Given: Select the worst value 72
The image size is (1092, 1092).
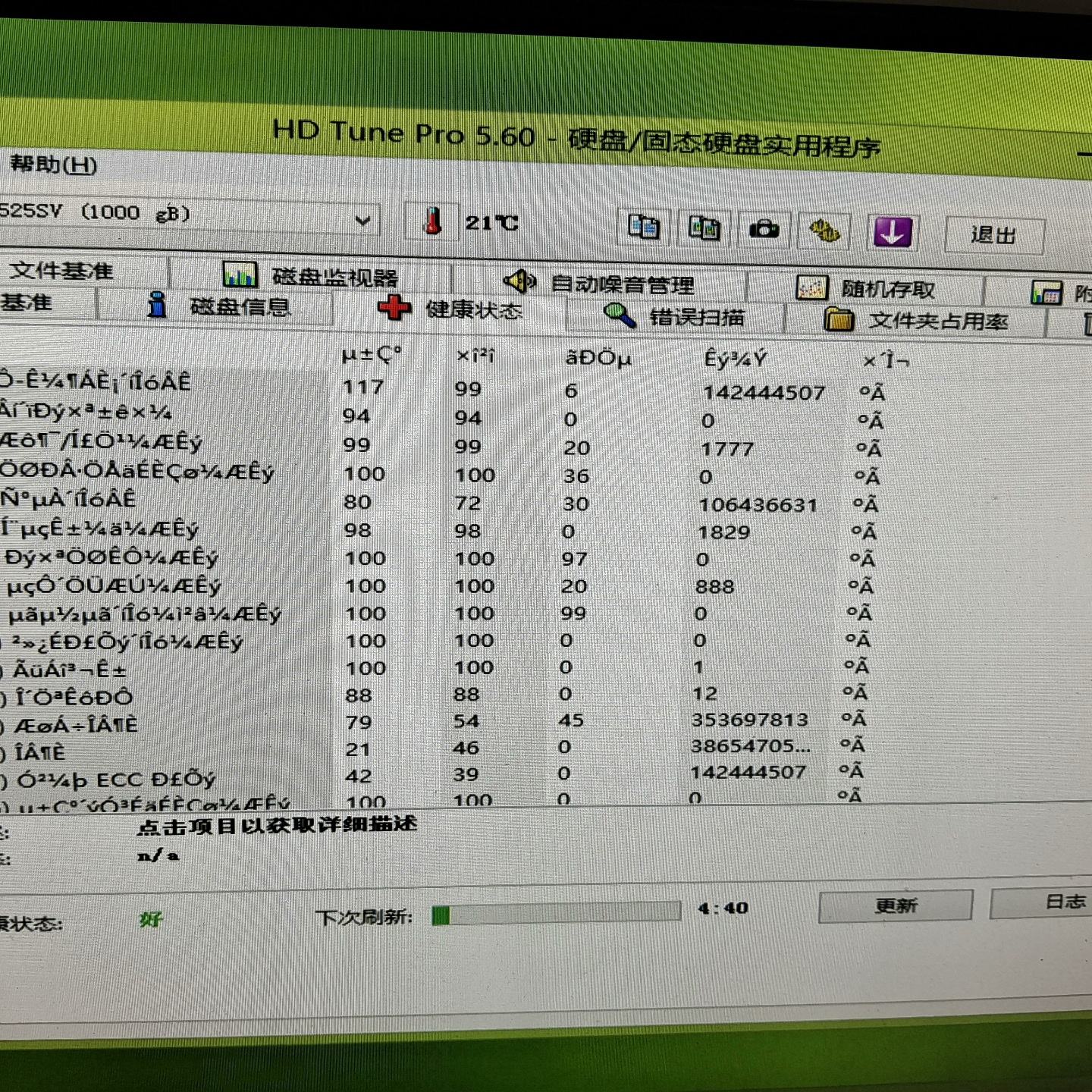Looking at the screenshot, I should 468,504.
